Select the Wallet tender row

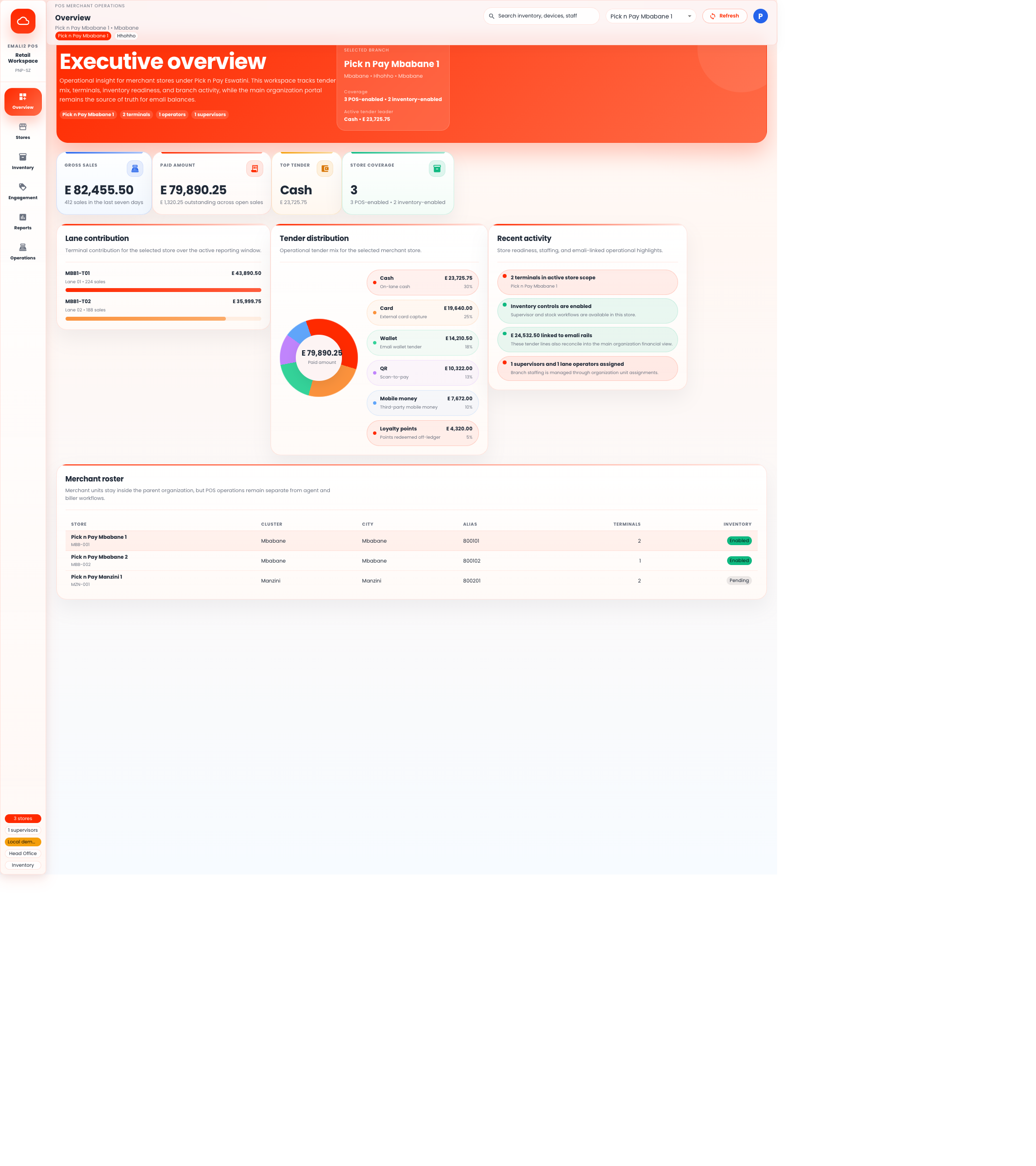(423, 343)
